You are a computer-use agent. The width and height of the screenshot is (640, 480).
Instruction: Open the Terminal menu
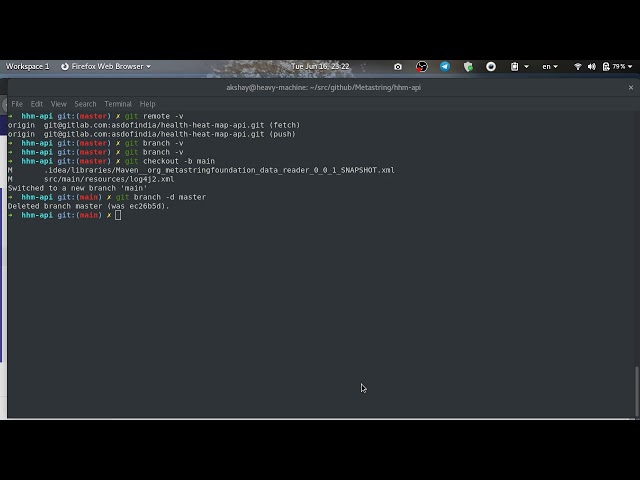tap(118, 104)
